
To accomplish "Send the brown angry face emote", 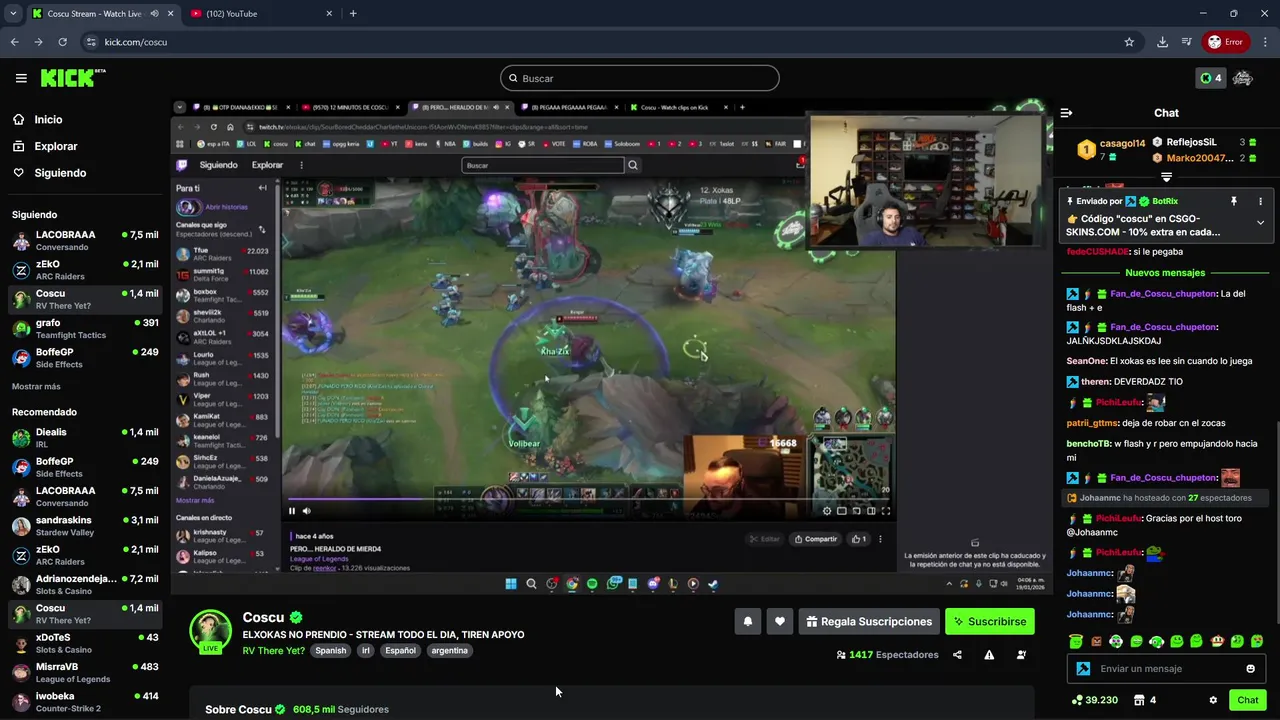I will click(x=1096, y=641).
